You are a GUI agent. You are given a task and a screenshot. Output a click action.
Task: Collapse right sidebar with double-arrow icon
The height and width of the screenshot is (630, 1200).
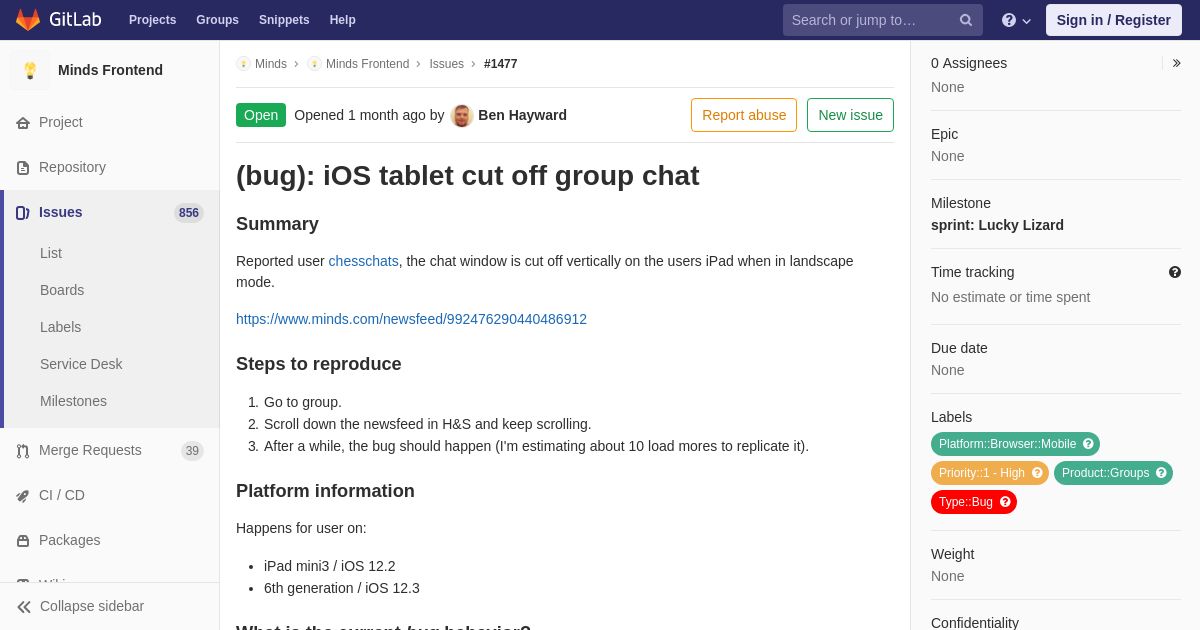click(x=1176, y=63)
